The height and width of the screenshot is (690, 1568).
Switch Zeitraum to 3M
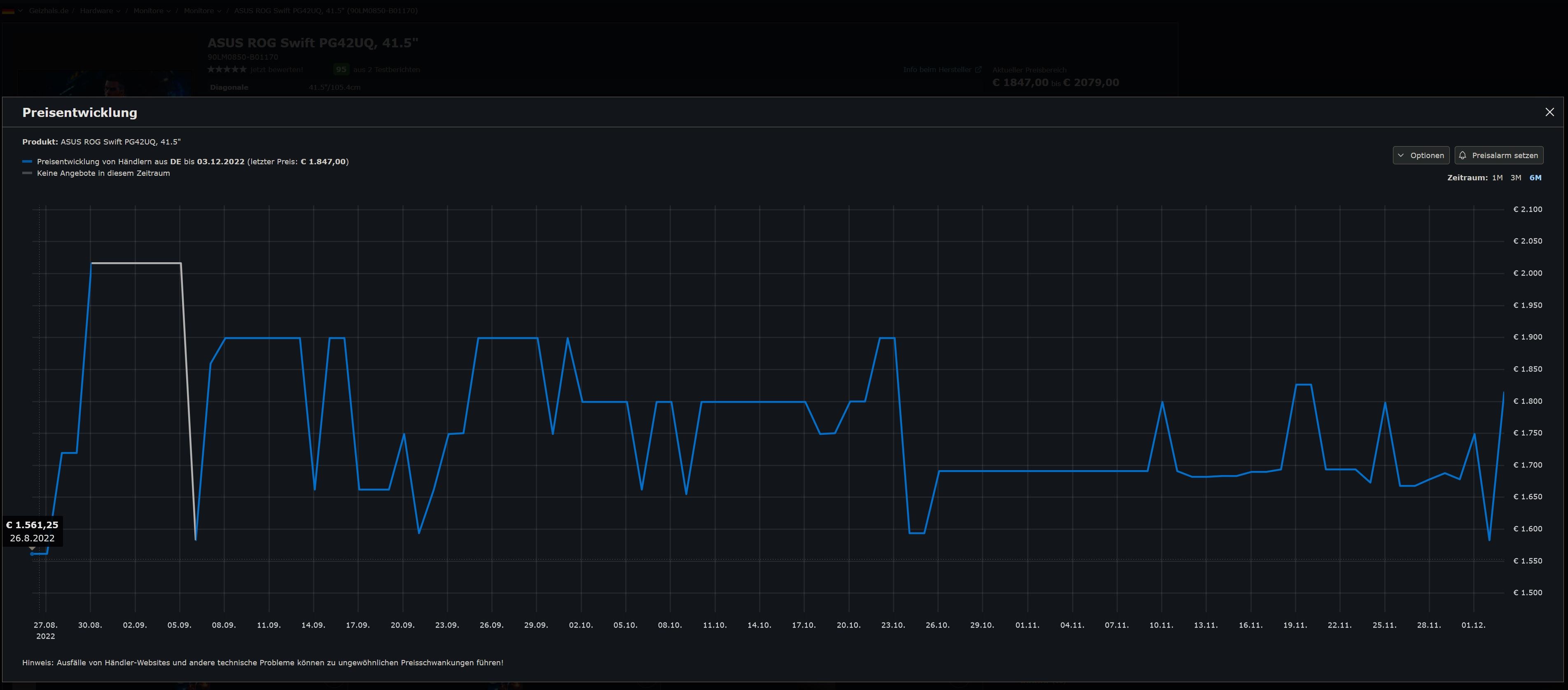click(1516, 178)
